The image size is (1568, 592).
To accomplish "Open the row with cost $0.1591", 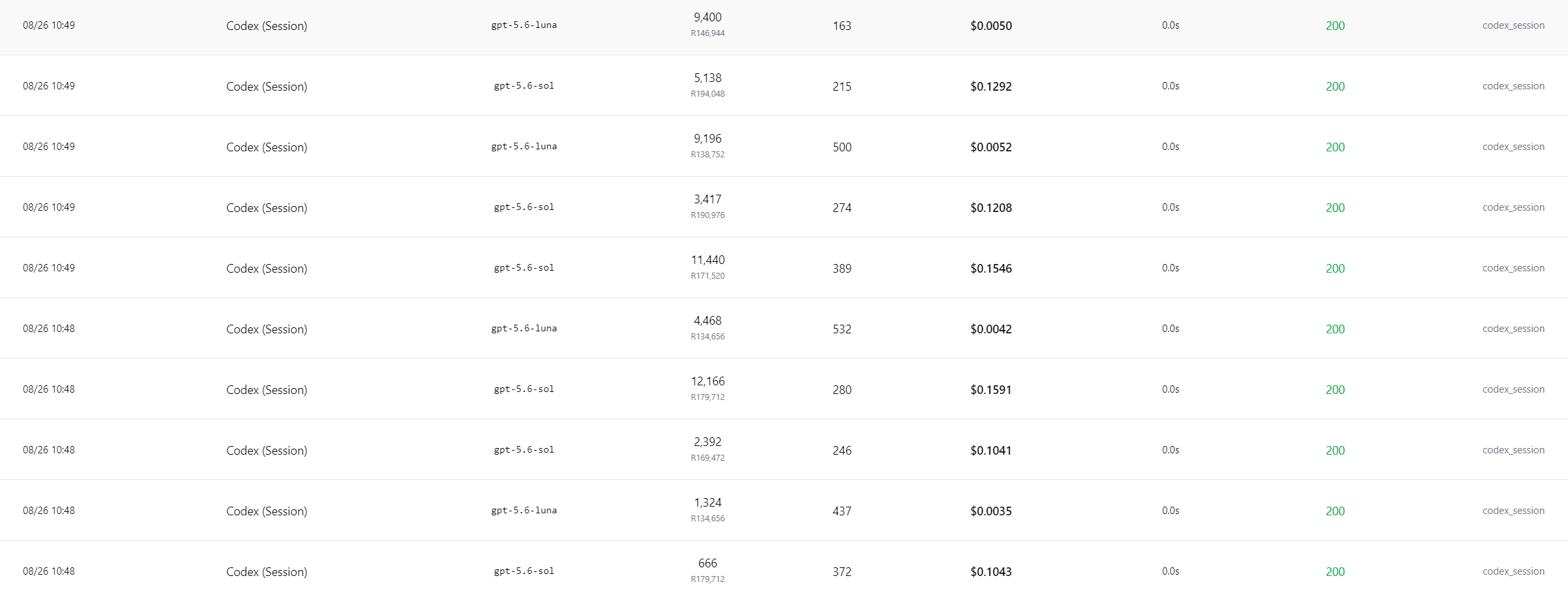I will (x=784, y=389).
